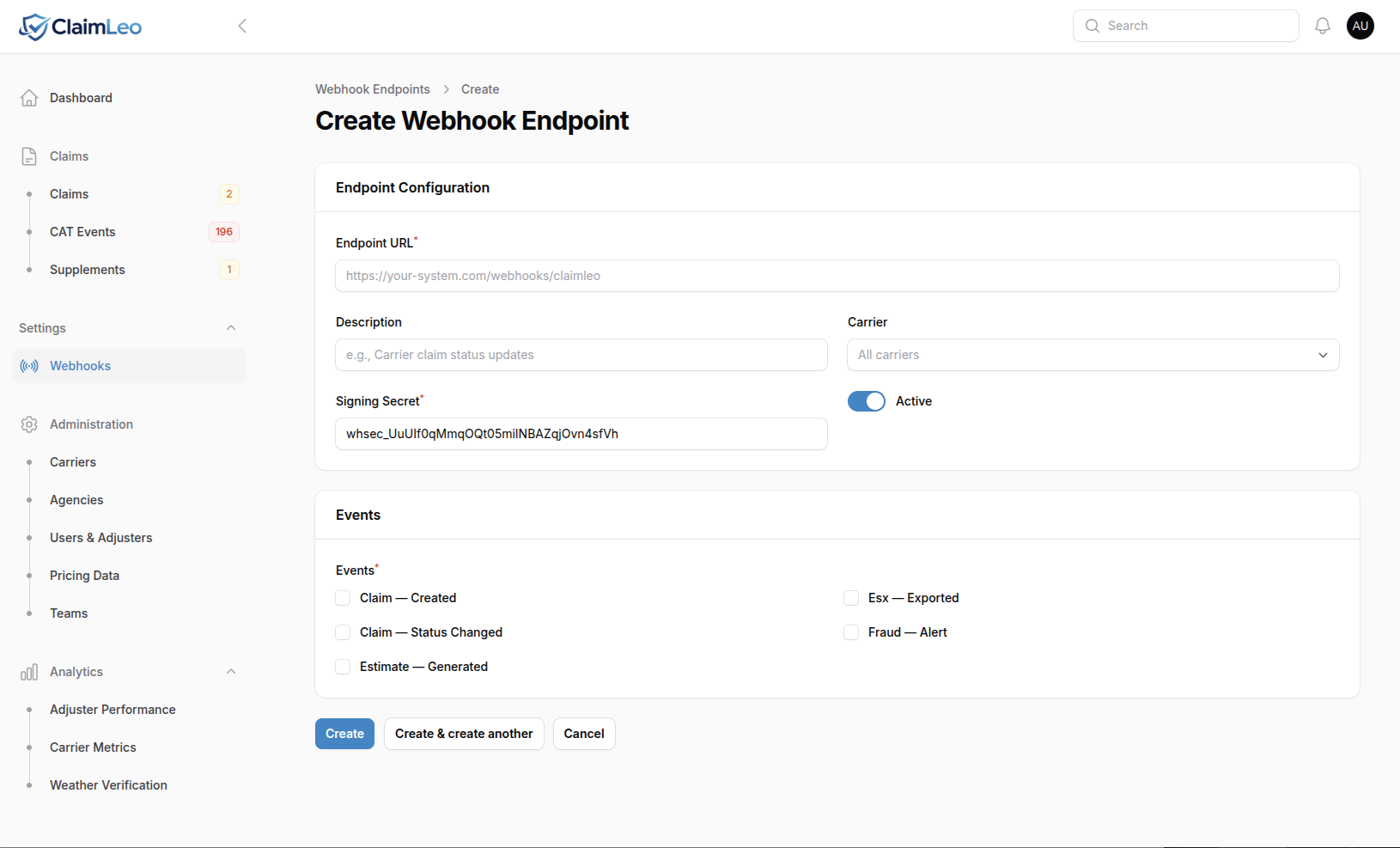This screenshot has height=848, width=1400.
Task: Open the notifications bell icon
Action: click(1322, 26)
